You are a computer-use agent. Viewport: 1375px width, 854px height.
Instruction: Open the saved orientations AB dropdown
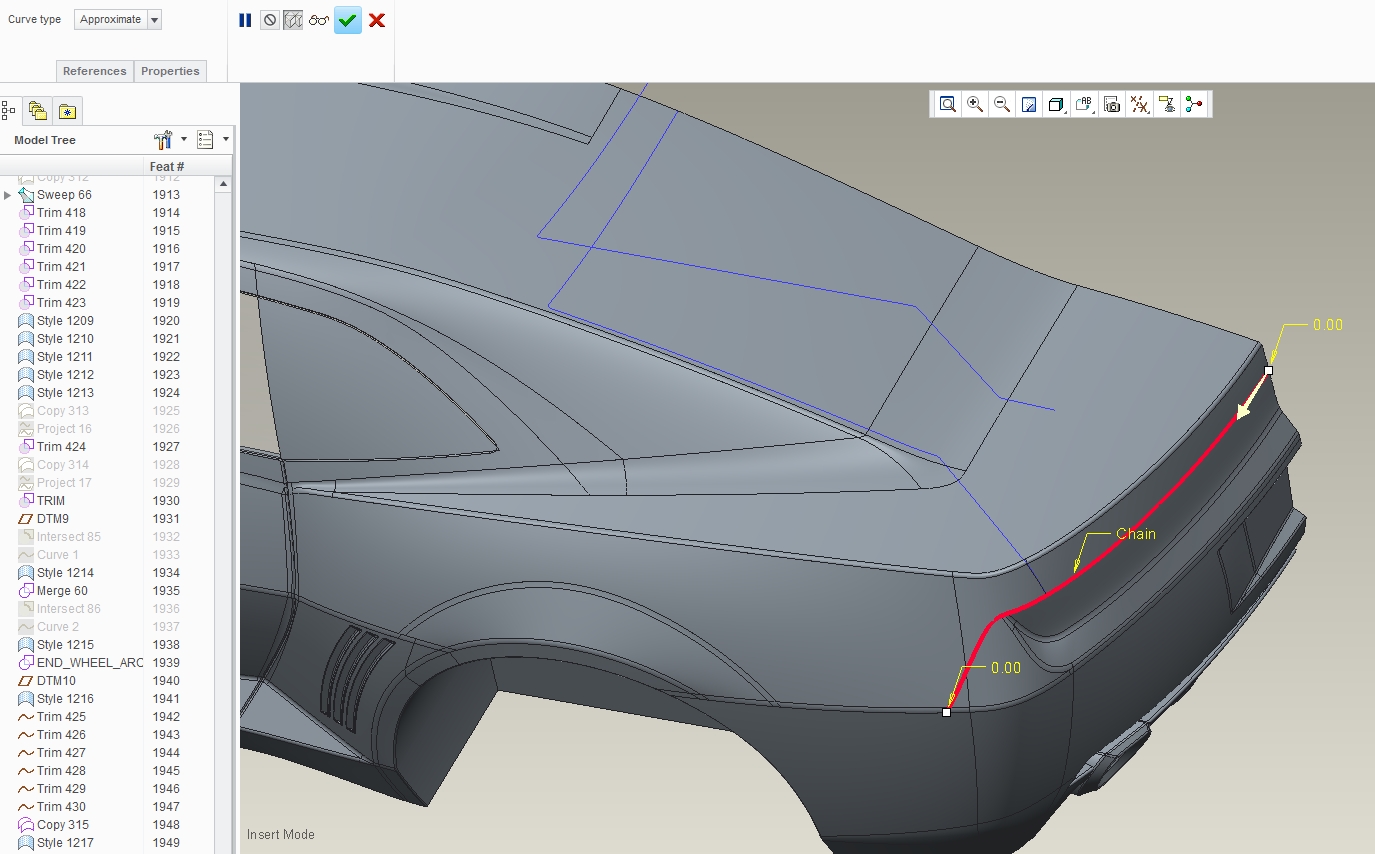[1085, 104]
